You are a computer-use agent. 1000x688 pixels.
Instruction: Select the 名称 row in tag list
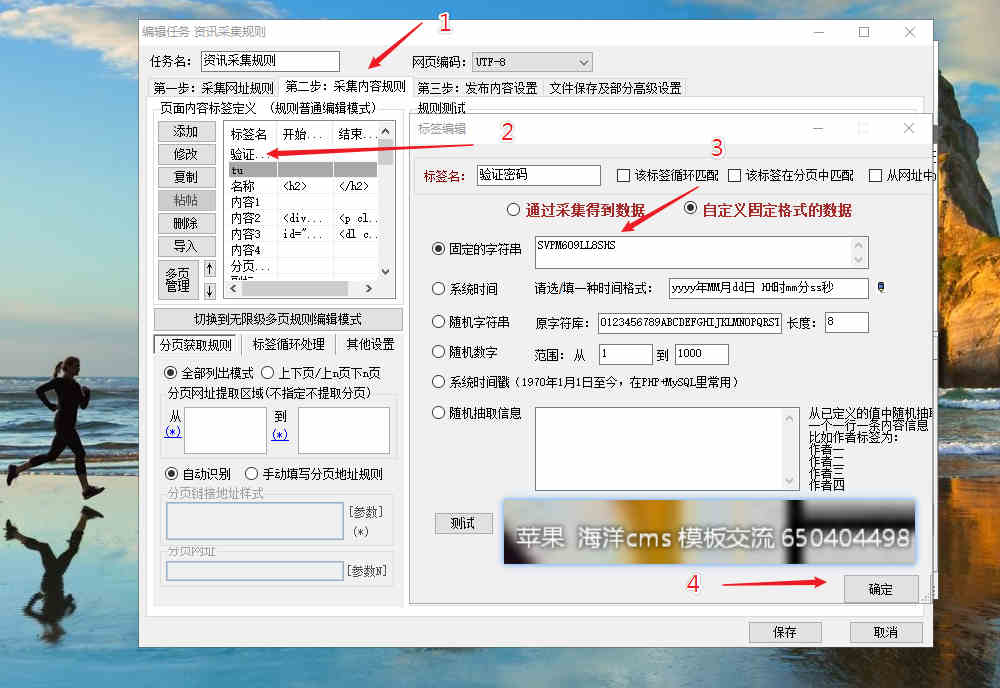click(243, 186)
